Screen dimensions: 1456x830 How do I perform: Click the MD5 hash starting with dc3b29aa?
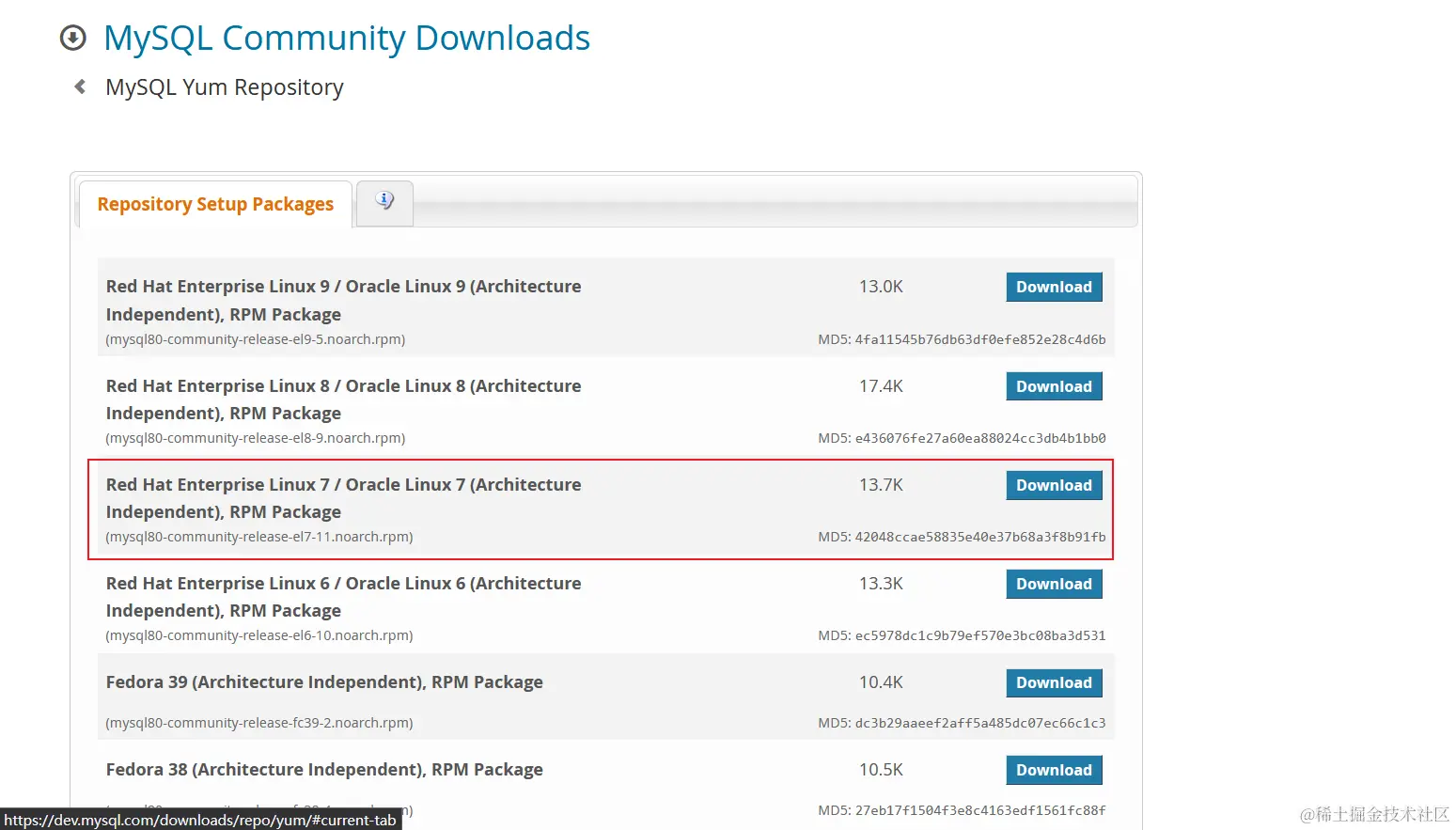pyautogui.click(x=980, y=723)
